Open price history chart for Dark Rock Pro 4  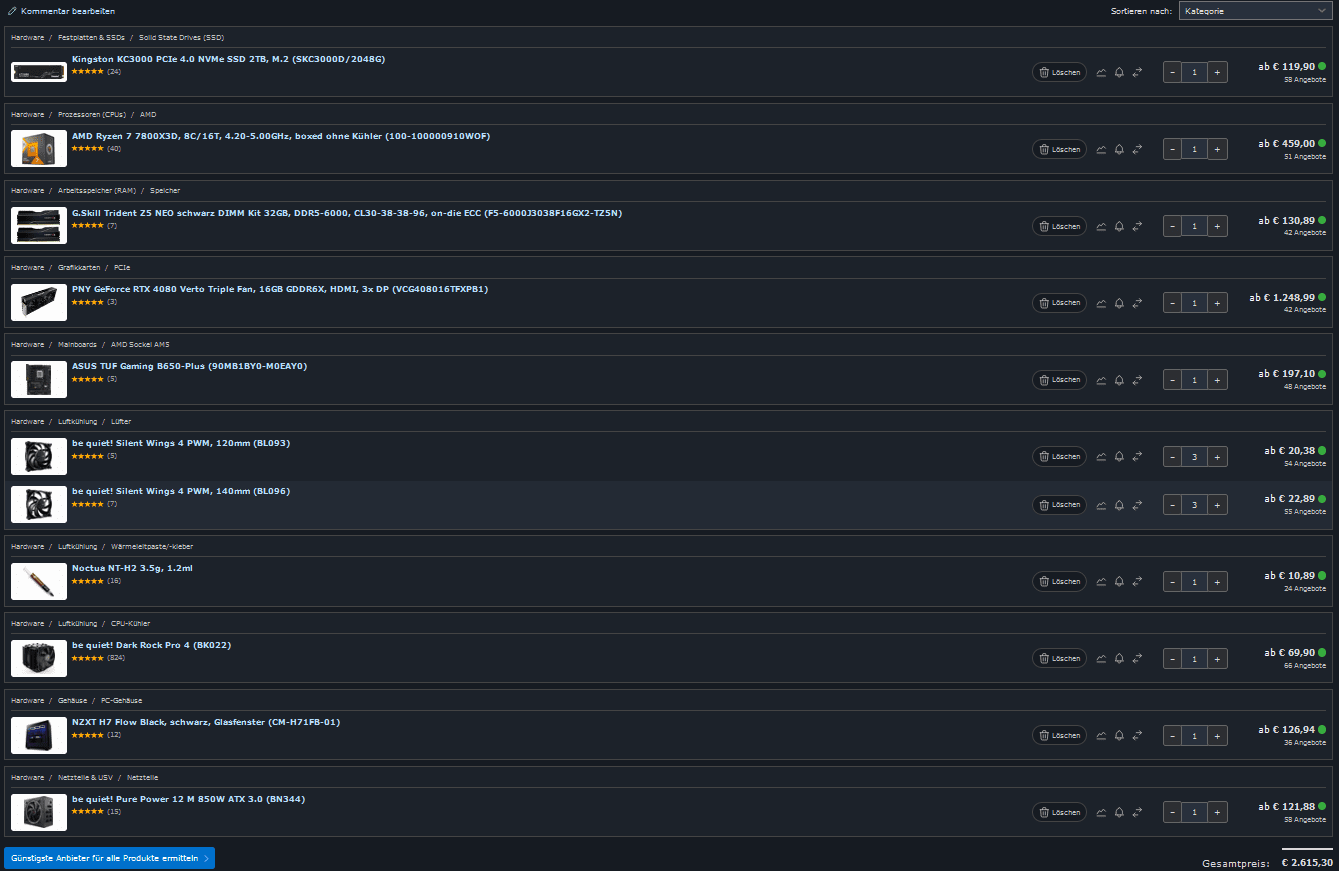pyautogui.click(x=1101, y=659)
